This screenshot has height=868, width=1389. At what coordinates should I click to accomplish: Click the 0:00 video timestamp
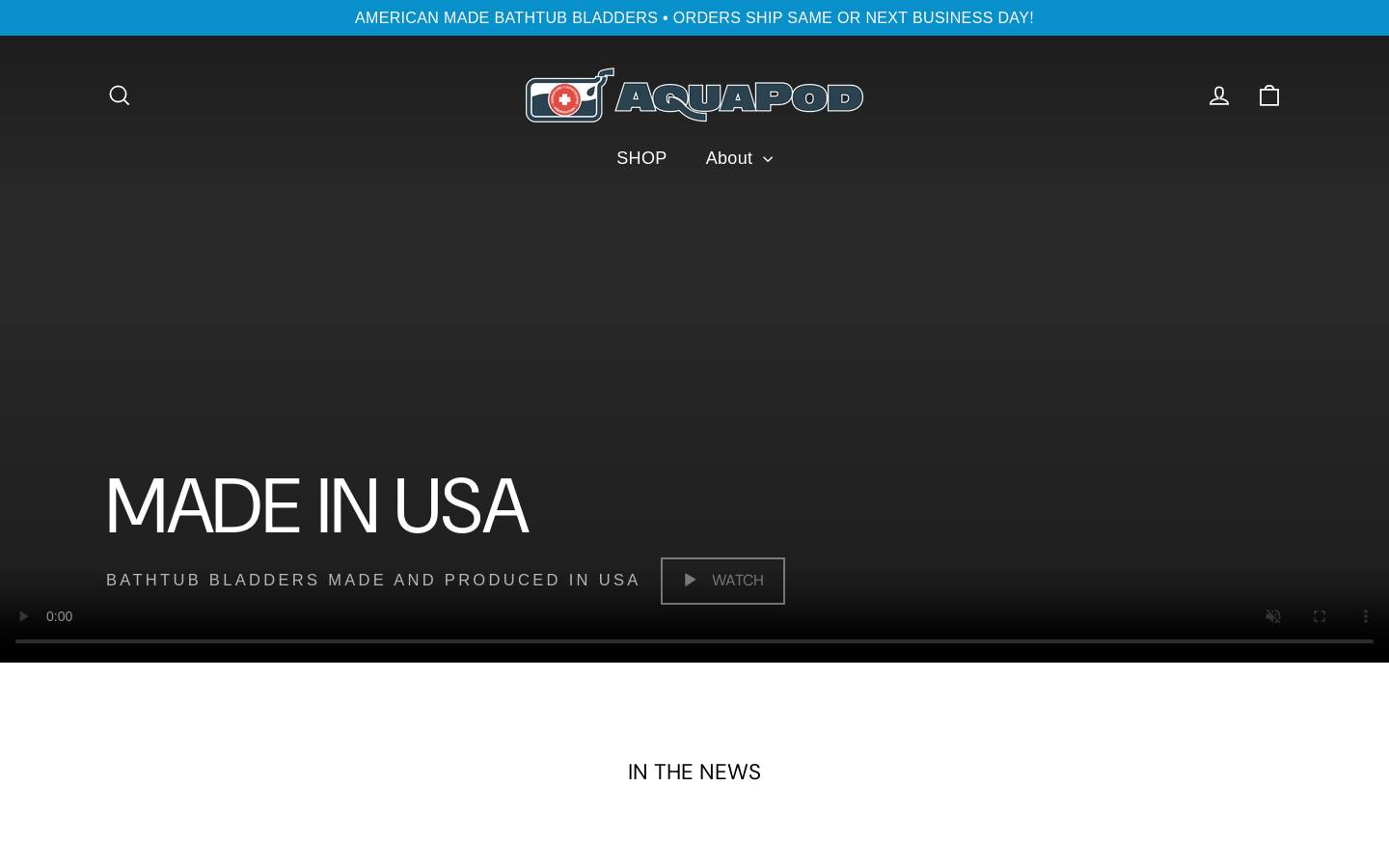tap(59, 616)
